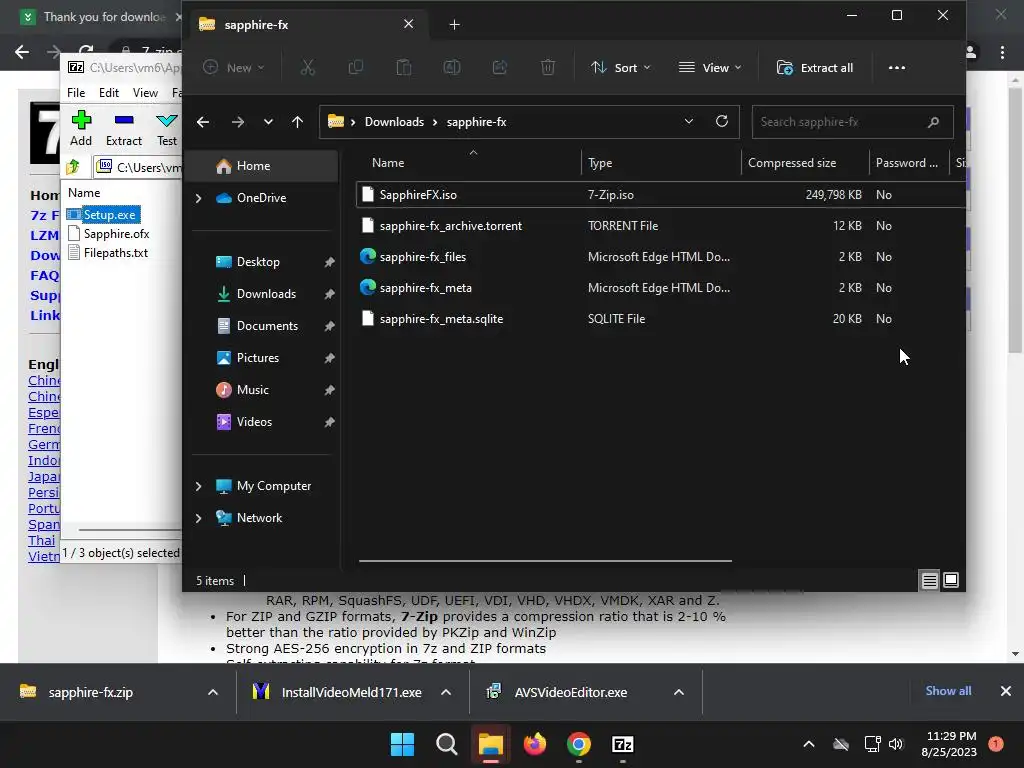Switch to details view layout icon
Viewport: 1024px width, 768px height.
tap(929, 580)
